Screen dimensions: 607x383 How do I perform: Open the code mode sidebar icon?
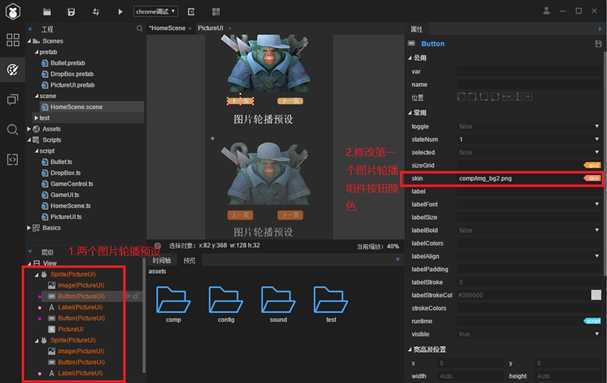13,159
